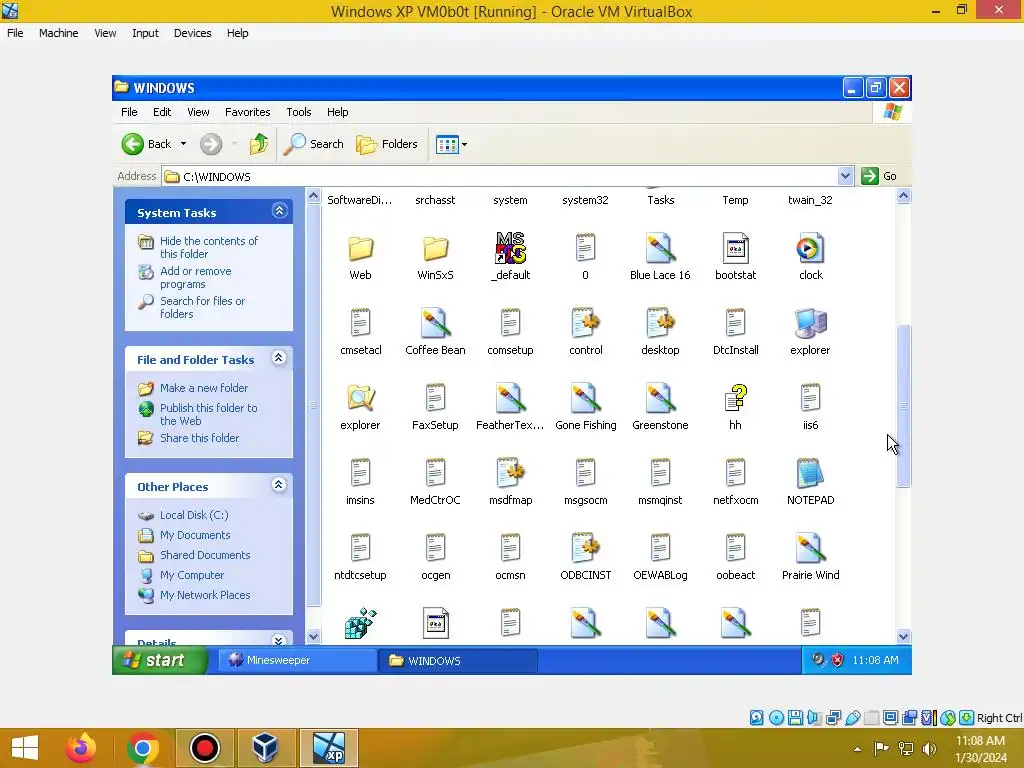Screen dimensions: 1024x768
Task: Select the NOTEPAD application icon
Action: pyautogui.click(x=810, y=473)
